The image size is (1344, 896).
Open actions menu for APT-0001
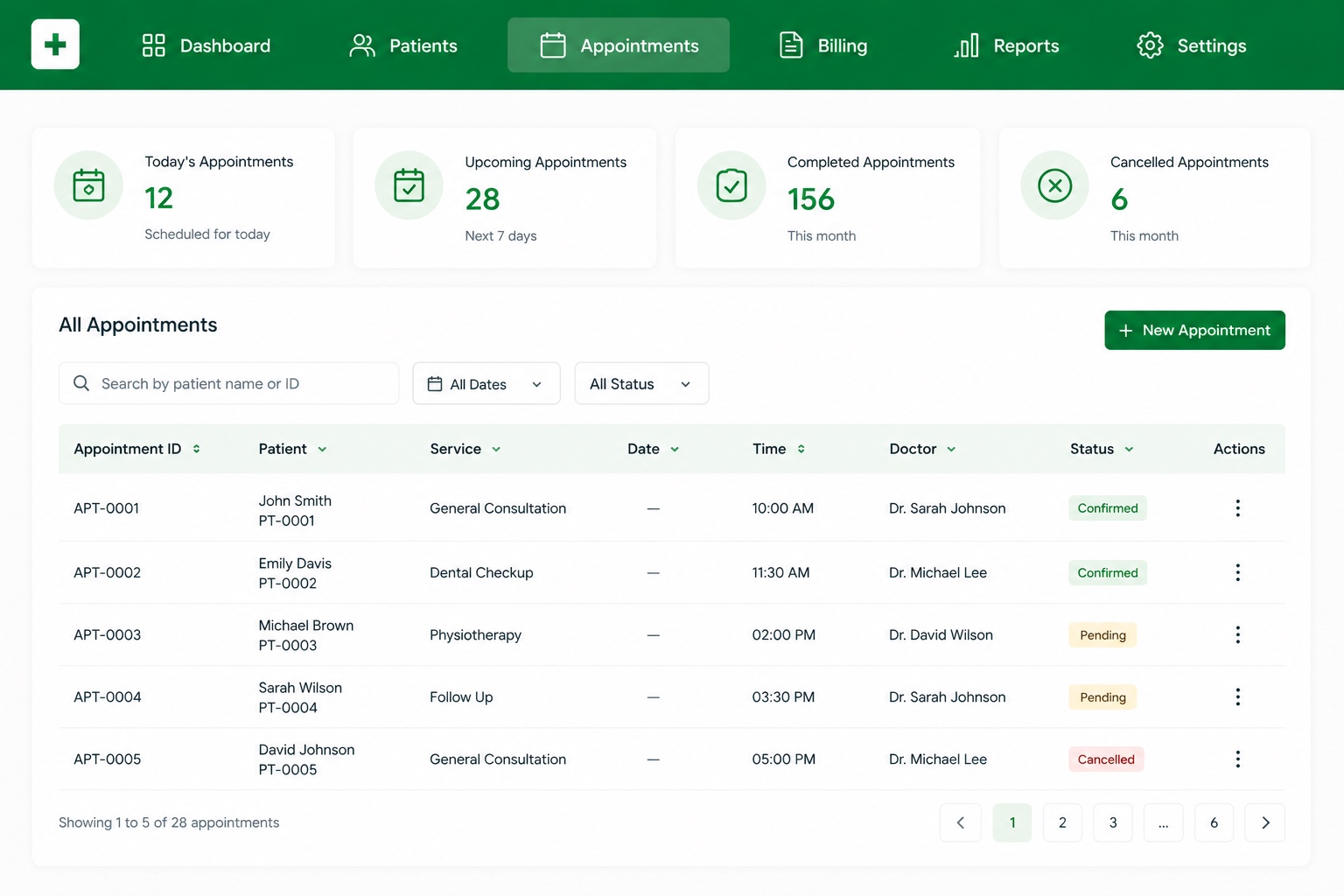pyautogui.click(x=1237, y=508)
